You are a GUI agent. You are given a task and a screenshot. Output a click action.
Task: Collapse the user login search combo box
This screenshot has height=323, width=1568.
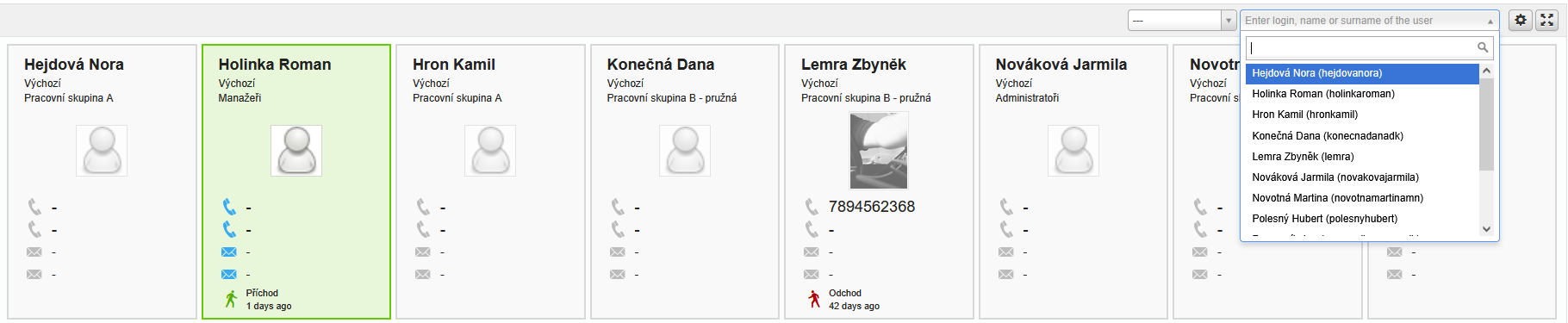pos(1490,21)
